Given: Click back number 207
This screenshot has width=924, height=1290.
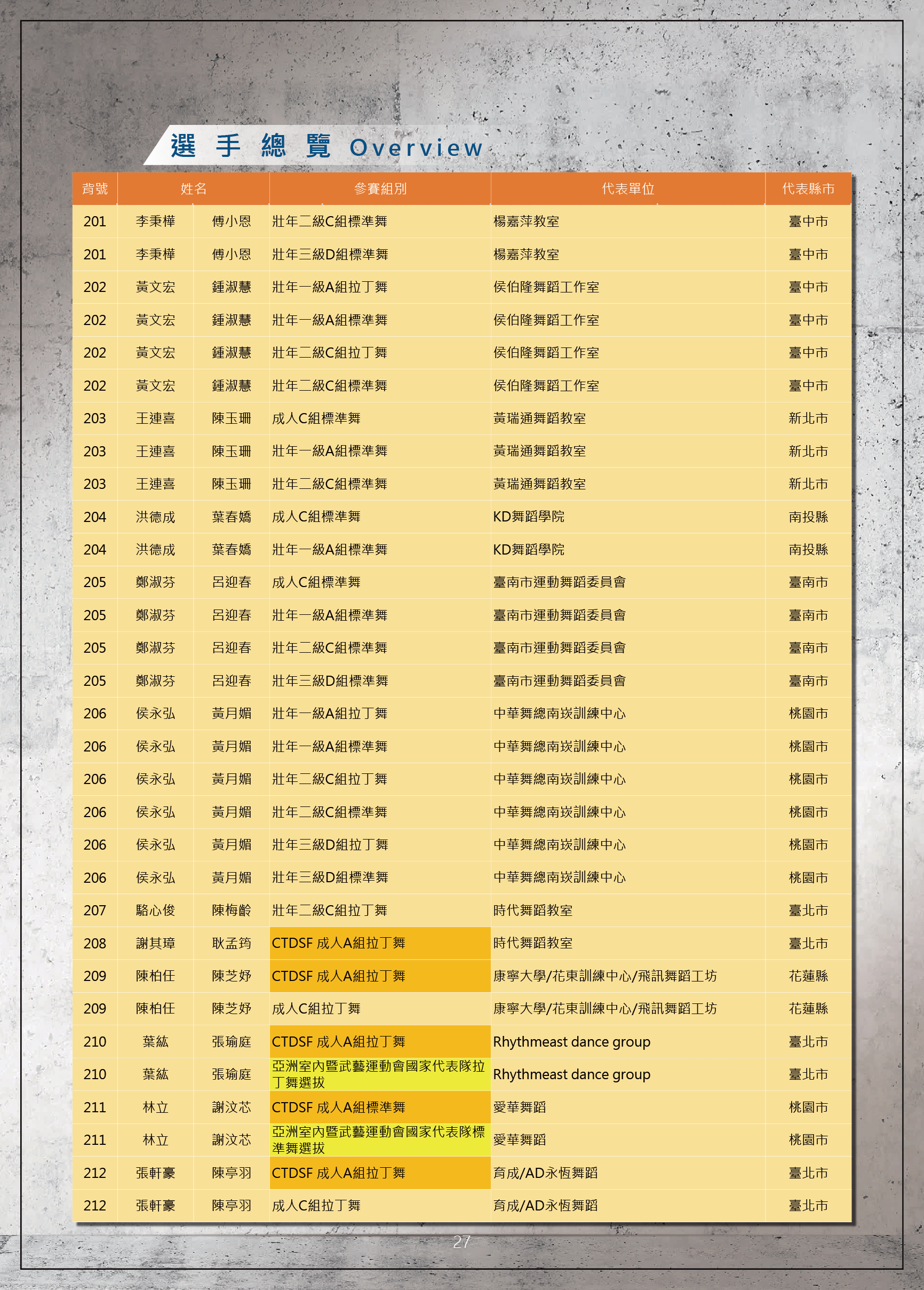Looking at the screenshot, I should pyautogui.click(x=94, y=911).
